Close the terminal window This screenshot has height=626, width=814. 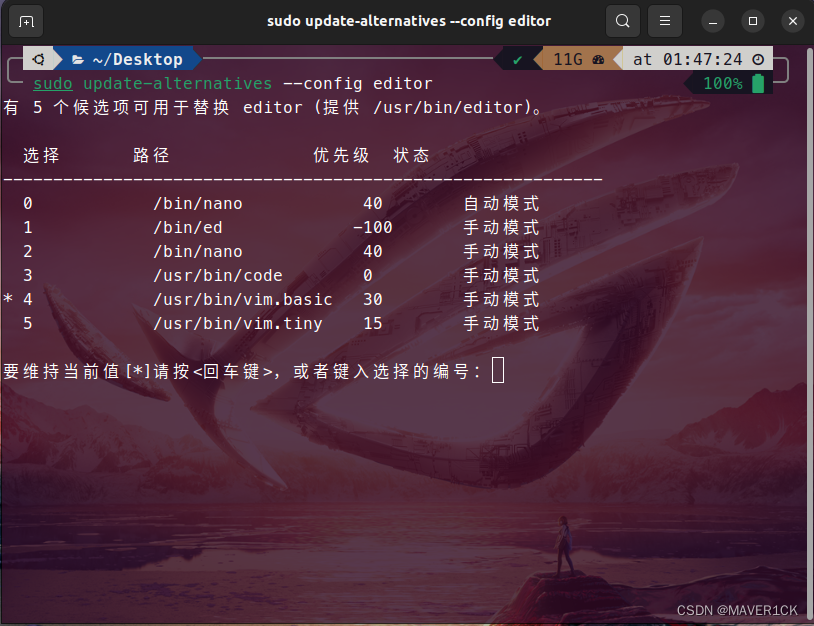(x=793, y=21)
